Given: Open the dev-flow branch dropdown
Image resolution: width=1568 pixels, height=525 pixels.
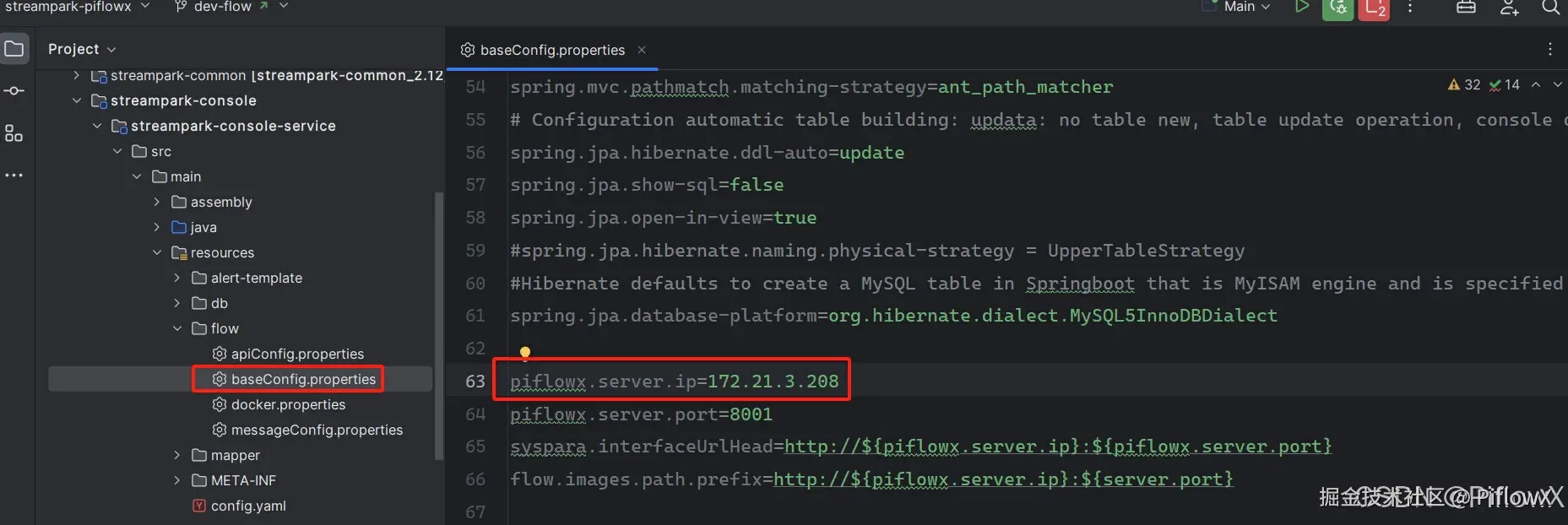Looking at the screenshot, I should [x=231, y=7].
